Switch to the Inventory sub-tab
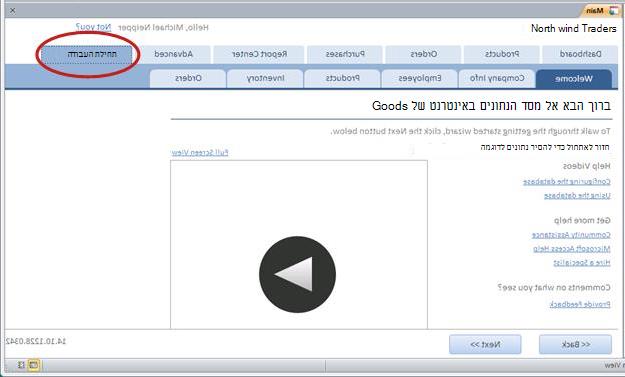 click(x=265, y=79)
